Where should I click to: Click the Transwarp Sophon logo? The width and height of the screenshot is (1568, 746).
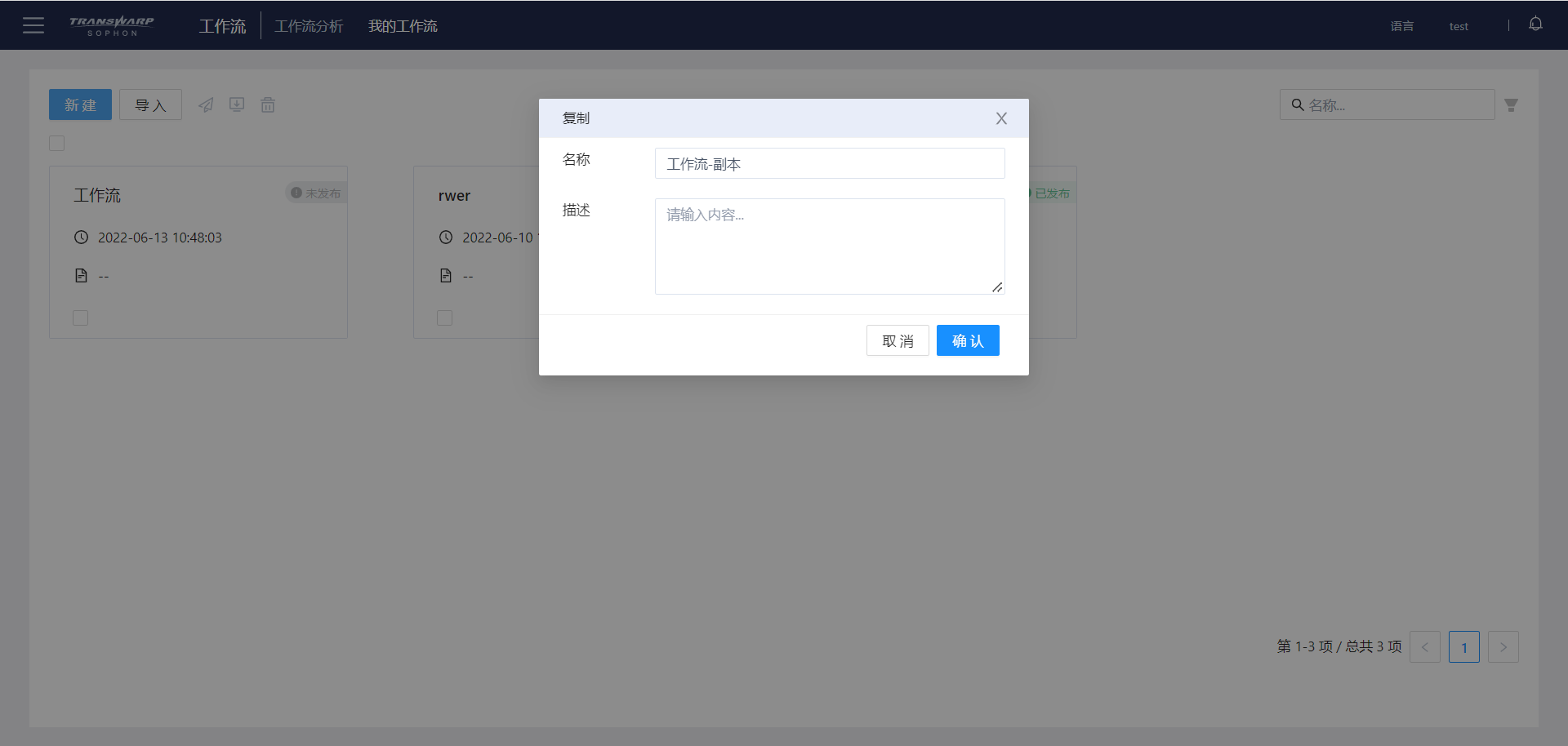coord(112,25)
